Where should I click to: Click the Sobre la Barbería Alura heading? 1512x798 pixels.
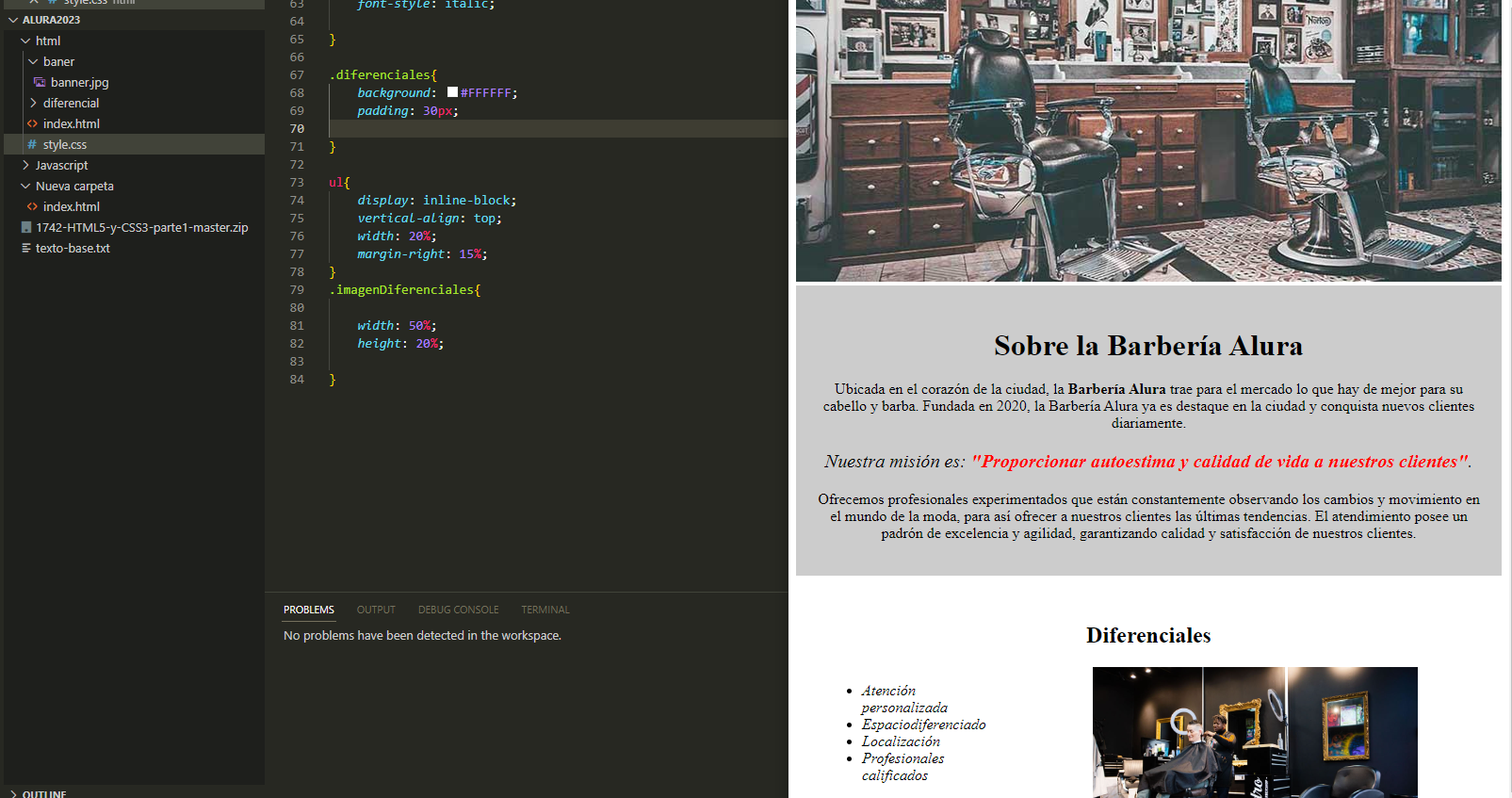tap(1148, 346)
